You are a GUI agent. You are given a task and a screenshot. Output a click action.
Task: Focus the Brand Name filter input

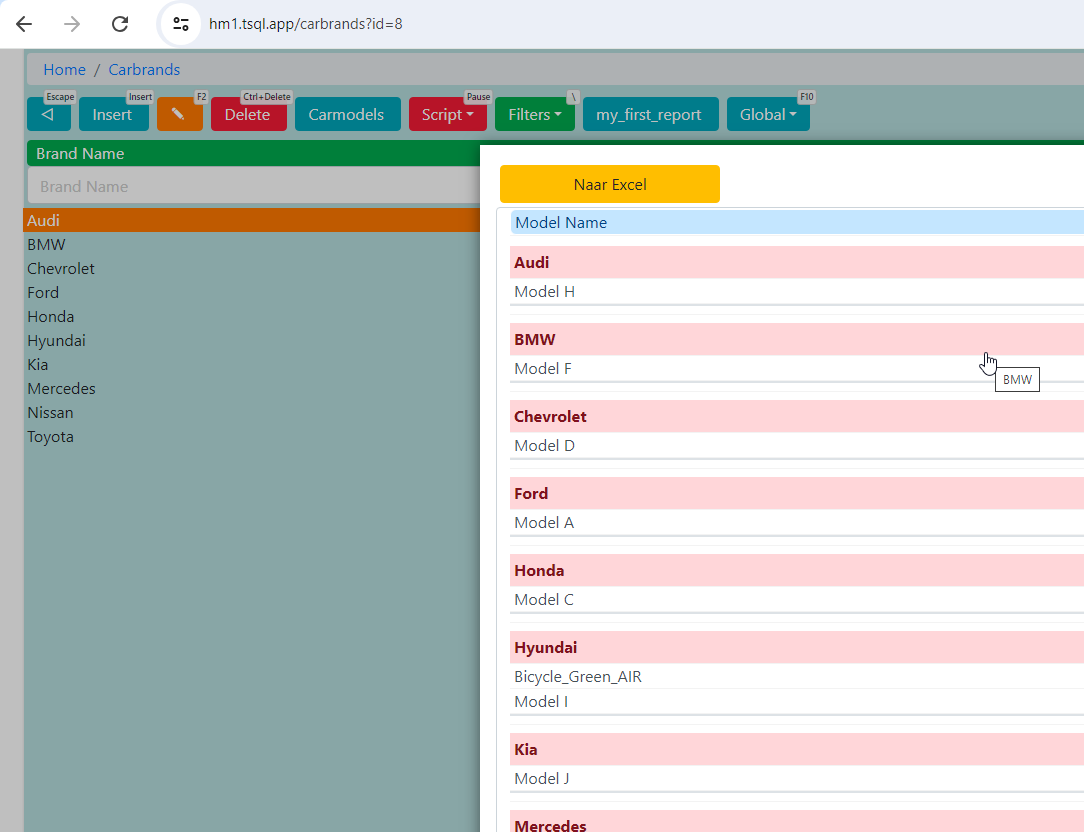(254, 187)
